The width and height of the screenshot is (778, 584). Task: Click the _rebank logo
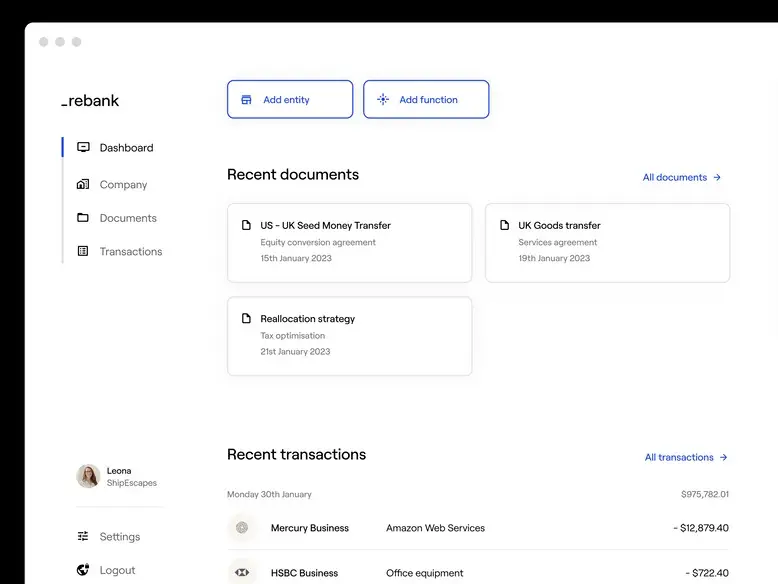pyautogui.click(x=90, y=101)
